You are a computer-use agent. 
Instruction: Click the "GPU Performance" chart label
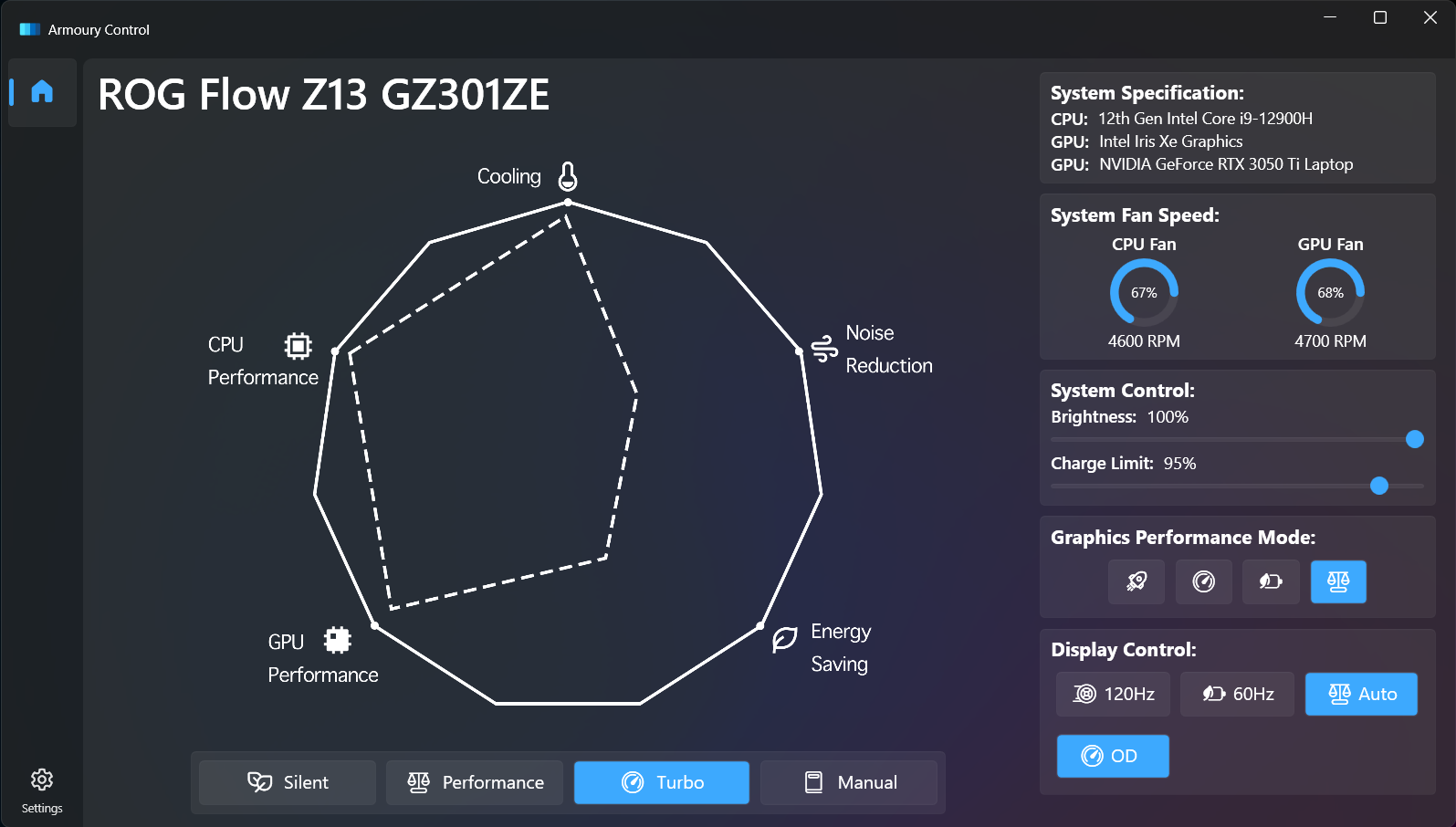(x=323, y=659)
